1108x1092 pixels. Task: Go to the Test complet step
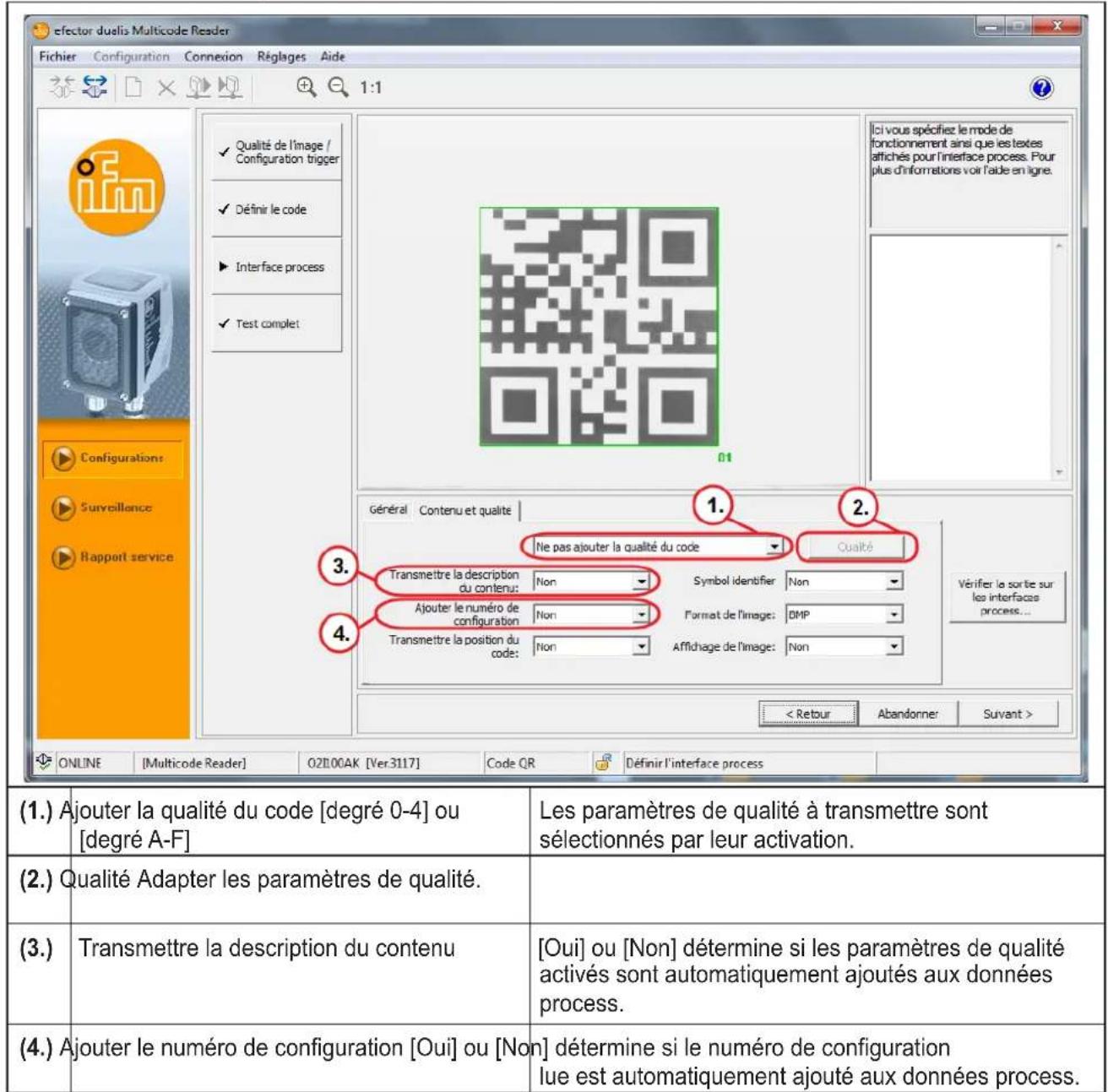pos(277,323)
